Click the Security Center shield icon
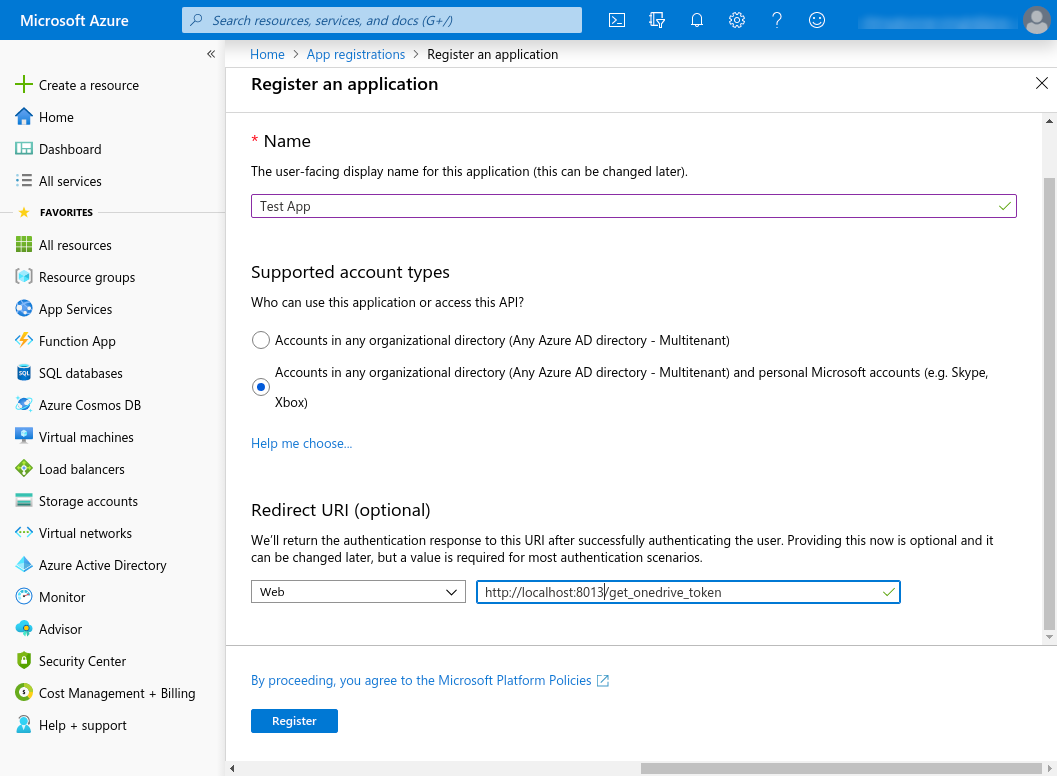The image size is (1057, 776). click(24, 660)
